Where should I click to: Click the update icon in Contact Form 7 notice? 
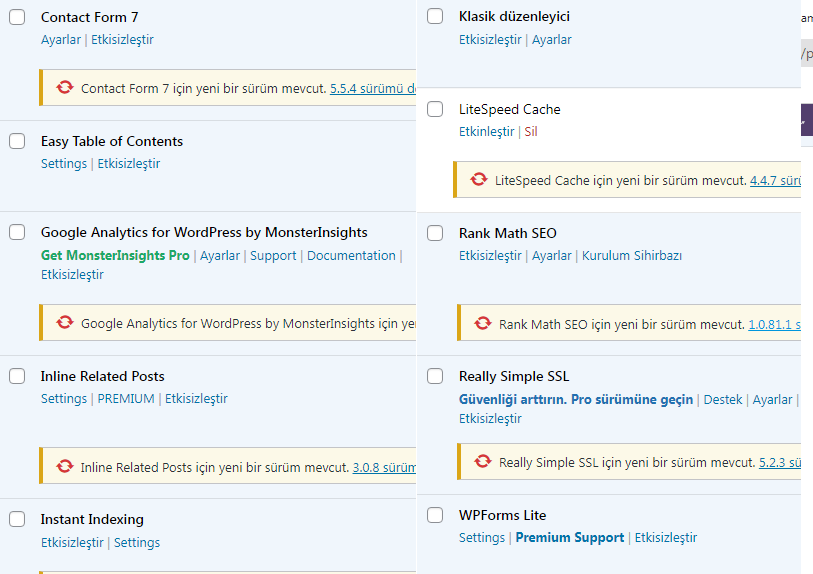(65, 87)
